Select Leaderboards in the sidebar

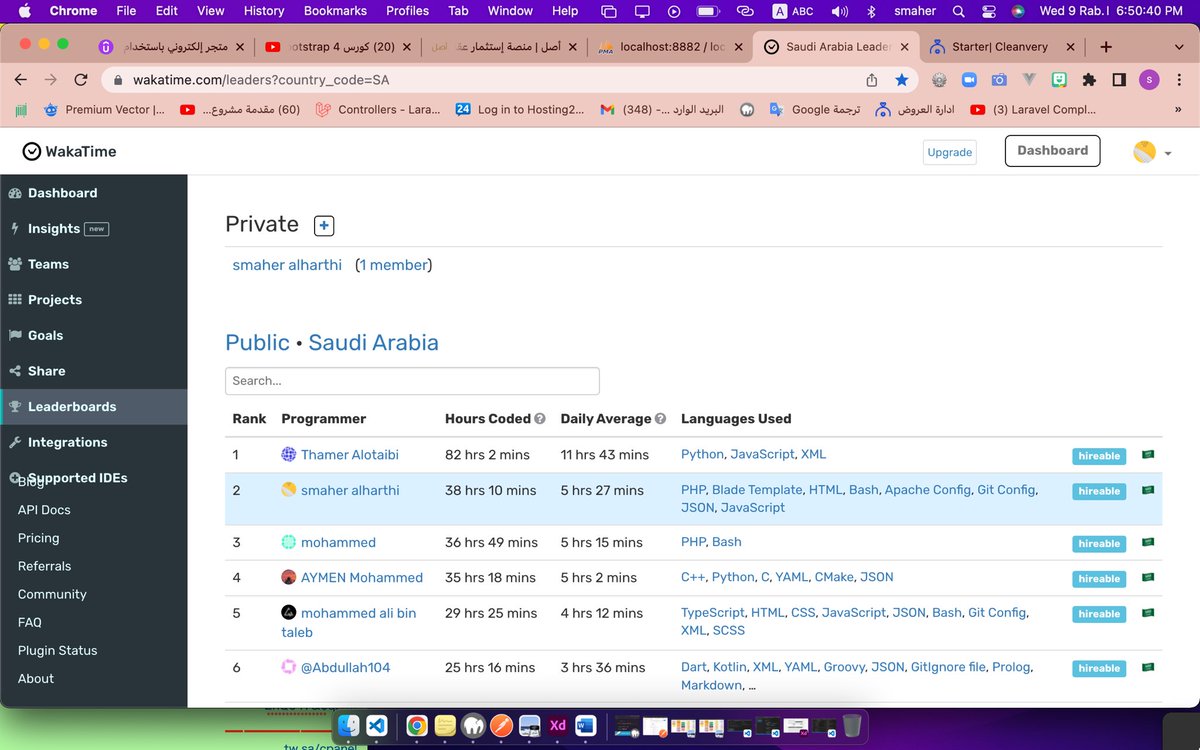click(x=93, y=407)
